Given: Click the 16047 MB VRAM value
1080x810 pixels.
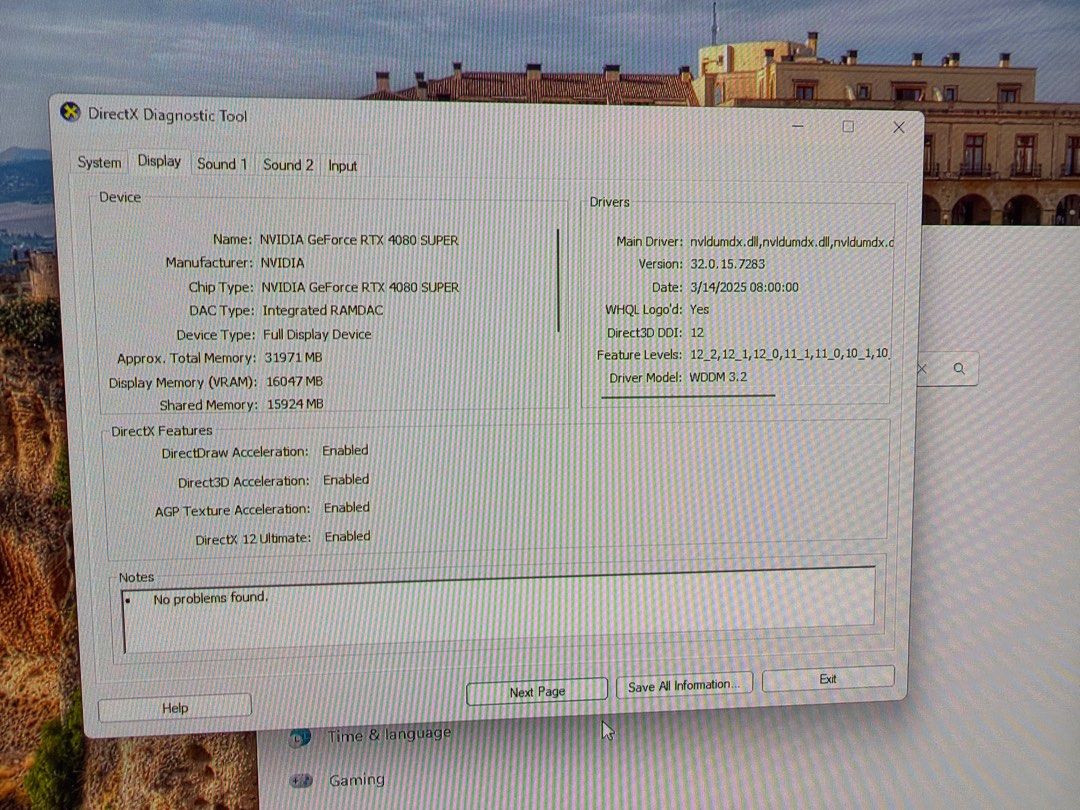Looking at the screenshot, I should click(x=294, y=381).
